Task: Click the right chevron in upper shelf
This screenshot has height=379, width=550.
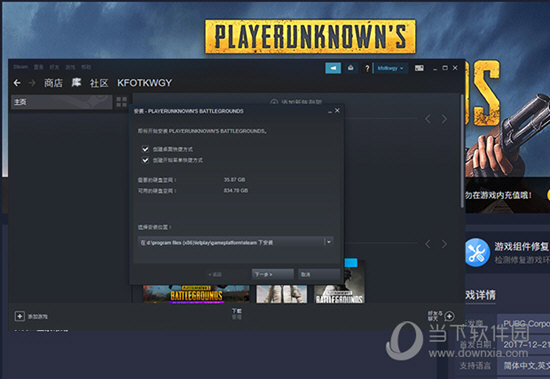Action: 444,119
